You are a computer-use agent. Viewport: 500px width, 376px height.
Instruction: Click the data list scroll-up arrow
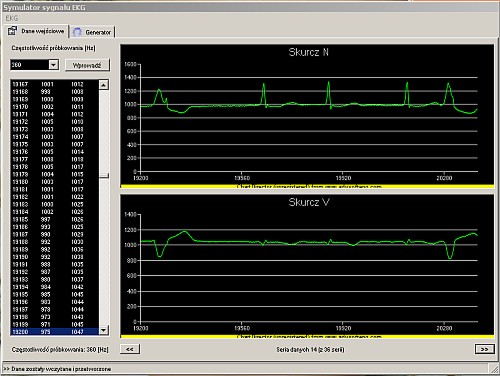[104, 85]
